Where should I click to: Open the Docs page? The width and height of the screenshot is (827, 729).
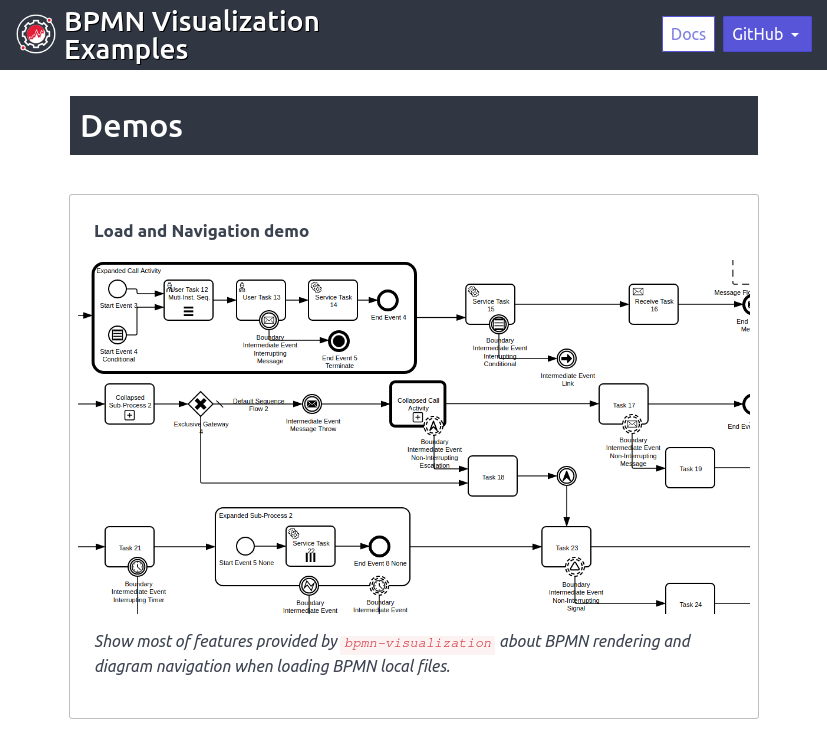click(x=688, y=34)
